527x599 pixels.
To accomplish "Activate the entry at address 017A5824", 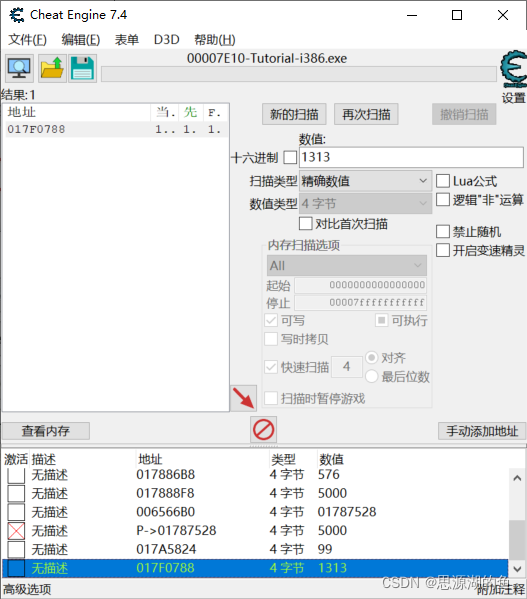I will [16, 549].
